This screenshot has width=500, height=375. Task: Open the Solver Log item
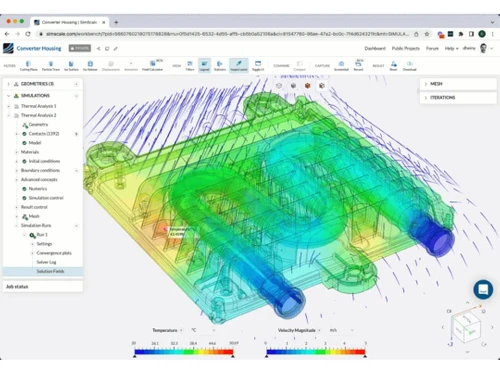(x=46, y=262)
